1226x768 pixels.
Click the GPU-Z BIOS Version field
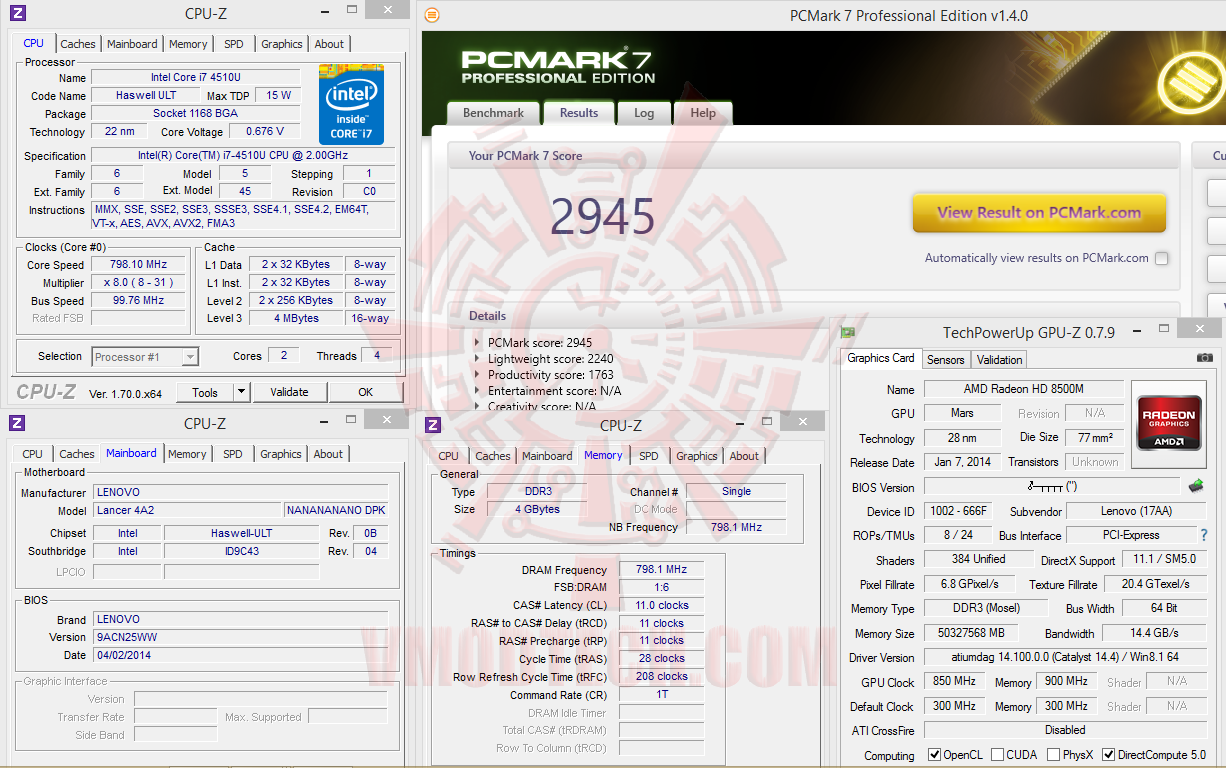(1053, 487)
